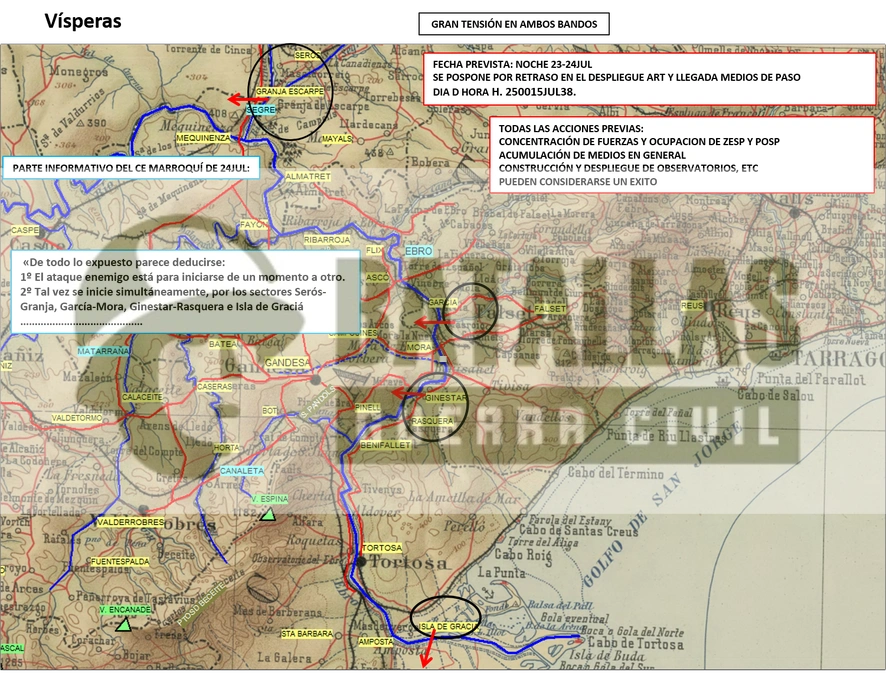
Task: Click the yellow ALMATRET label
Action: pos(308,176)
